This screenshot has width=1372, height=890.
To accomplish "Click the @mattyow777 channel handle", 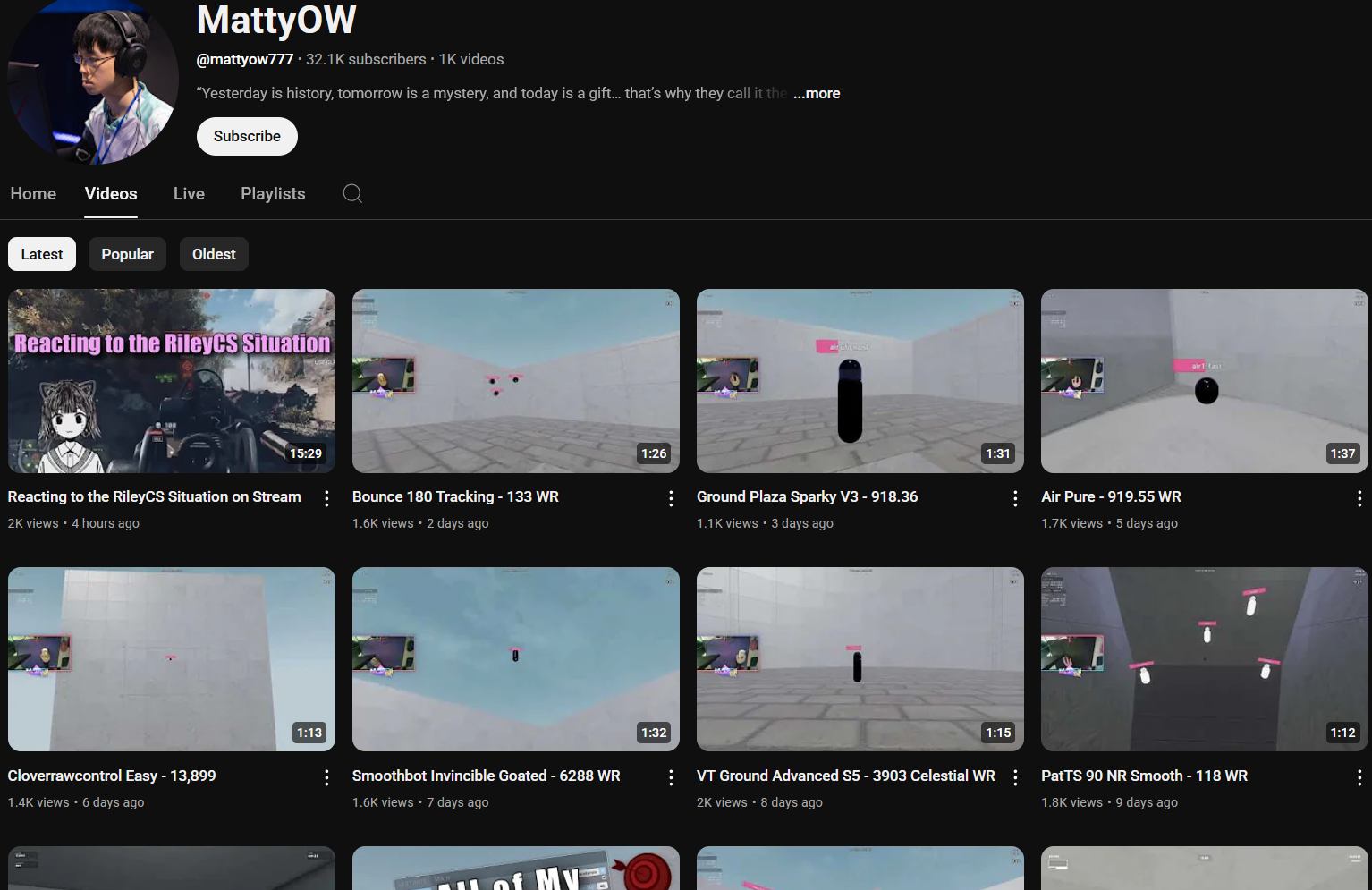I will (x=245, y=59).
